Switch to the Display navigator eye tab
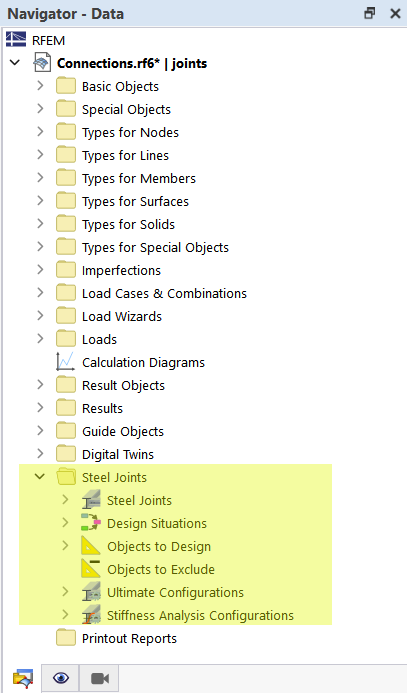 (61, 678)
